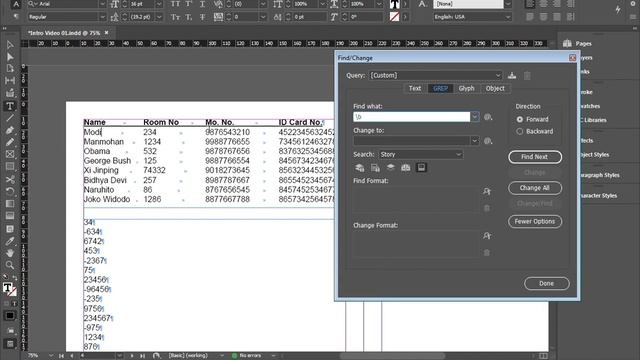Screen dimensions: 640x360
Task: Expand Change to history dropdown
Action: 475,141
